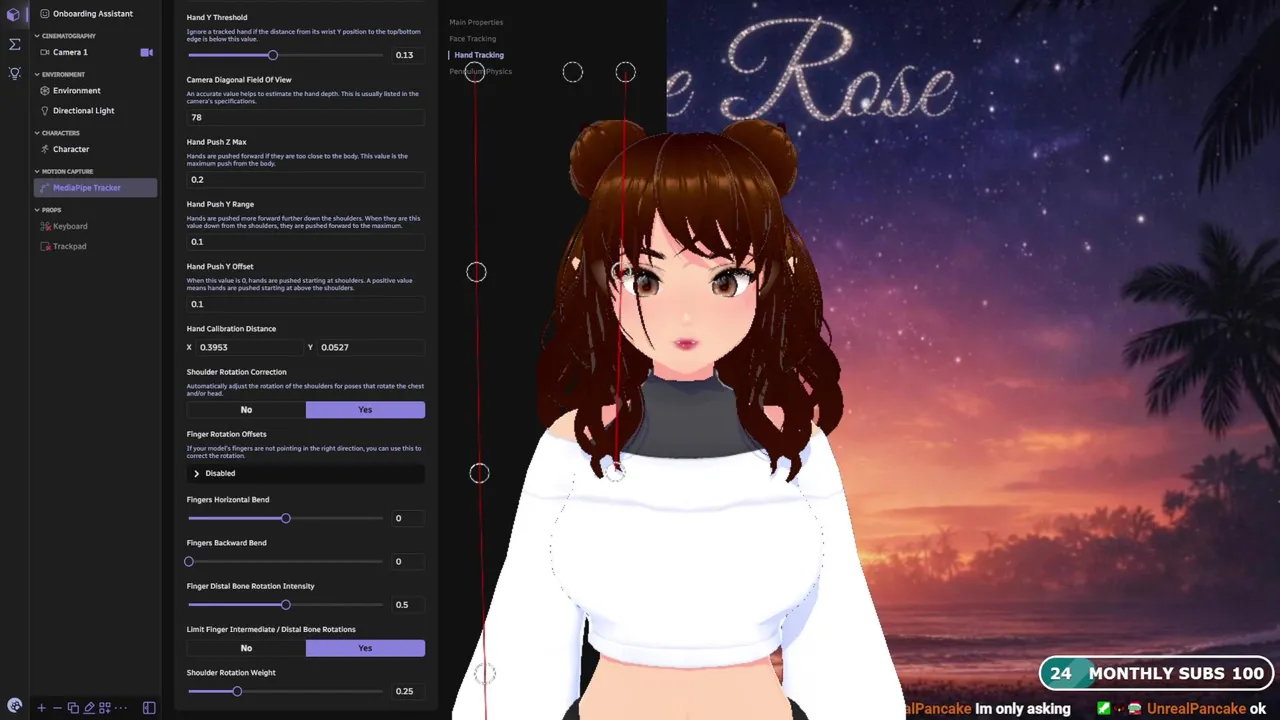Screen dimensions: 1280x720
Task: Click the Character running figure icon
Action: point(44,149)
